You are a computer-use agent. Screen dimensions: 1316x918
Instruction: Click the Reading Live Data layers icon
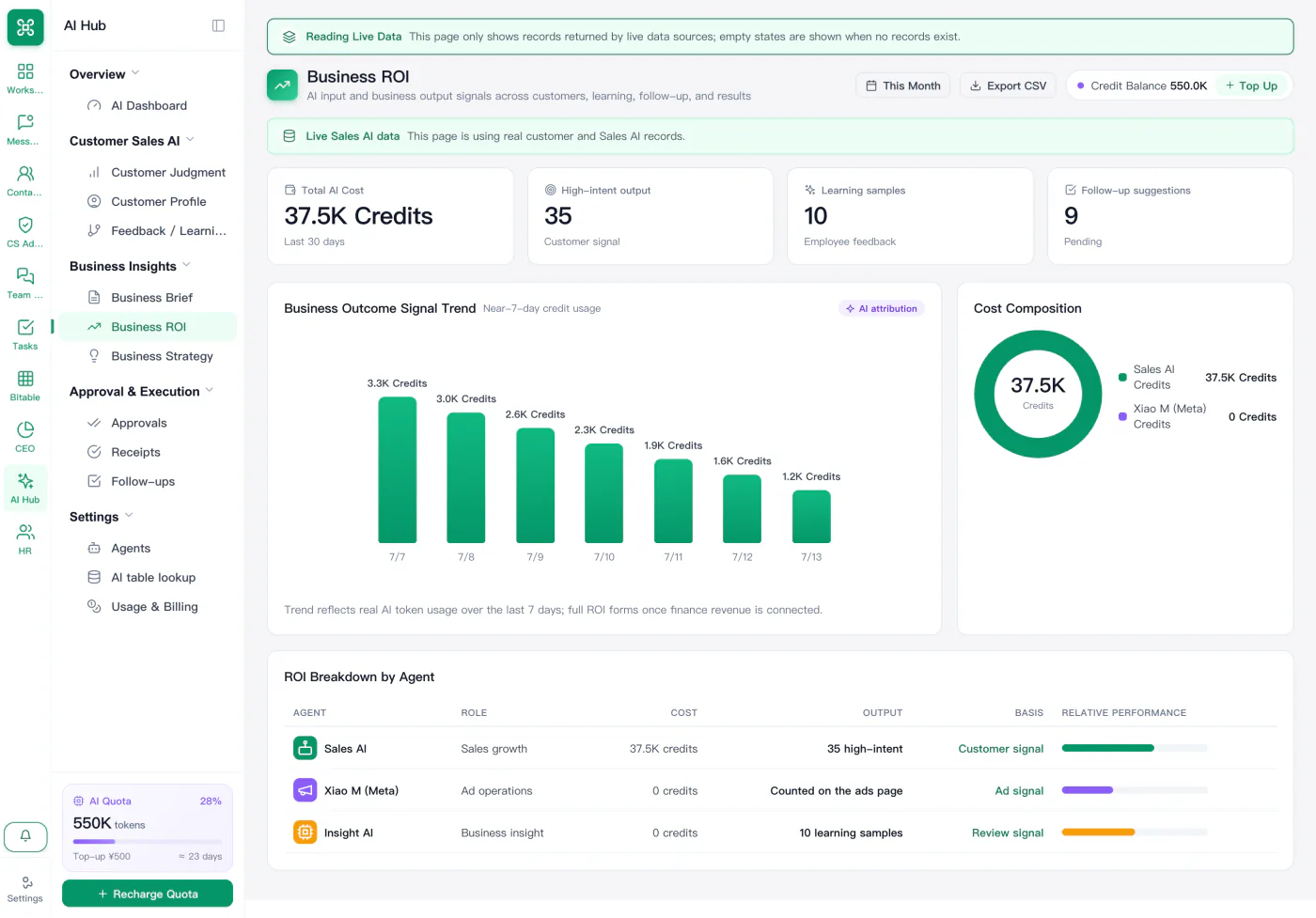coord(290,37)
